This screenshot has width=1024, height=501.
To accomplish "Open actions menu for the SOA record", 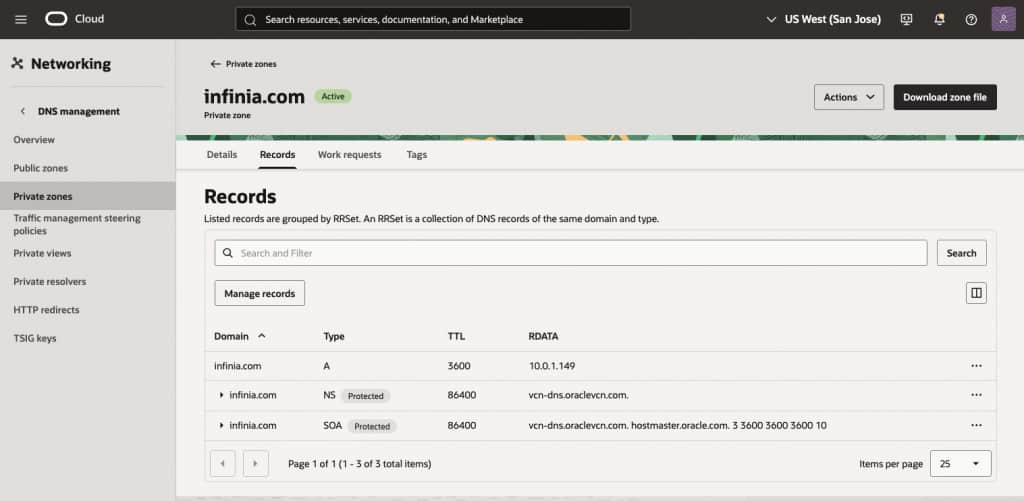I will tap(976, 425).
